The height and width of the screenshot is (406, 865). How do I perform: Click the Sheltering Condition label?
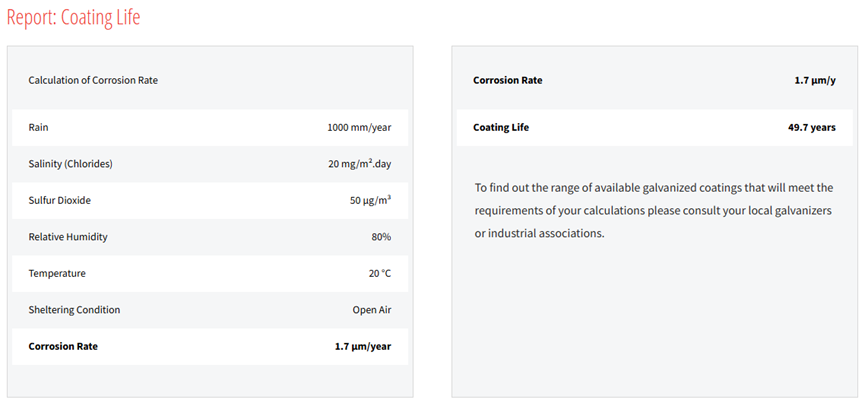(74, 310)
